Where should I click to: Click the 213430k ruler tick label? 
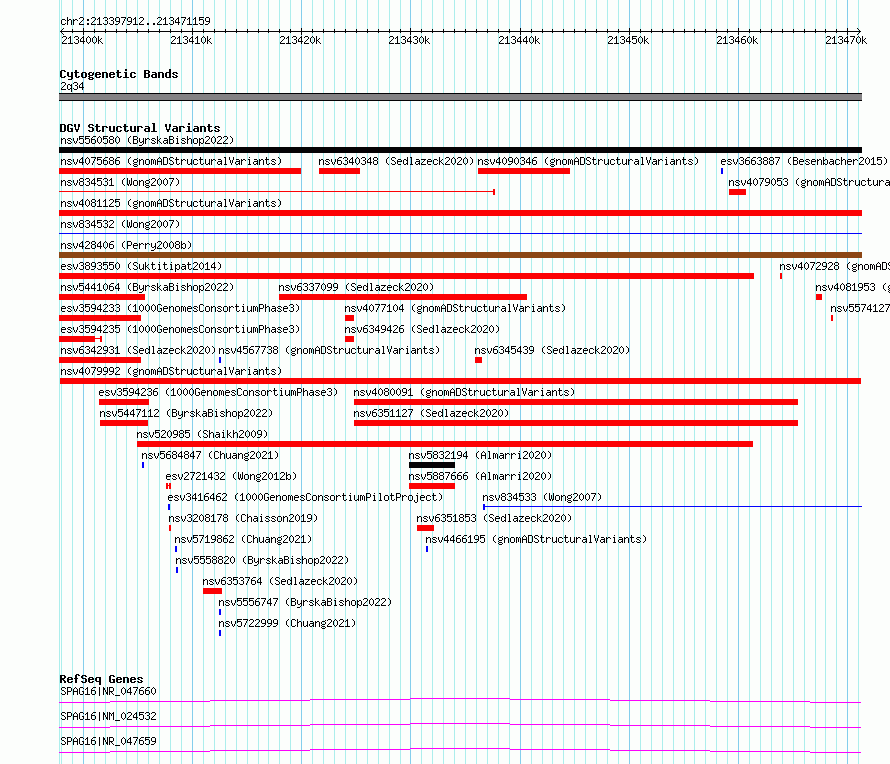tap(409, 40)
